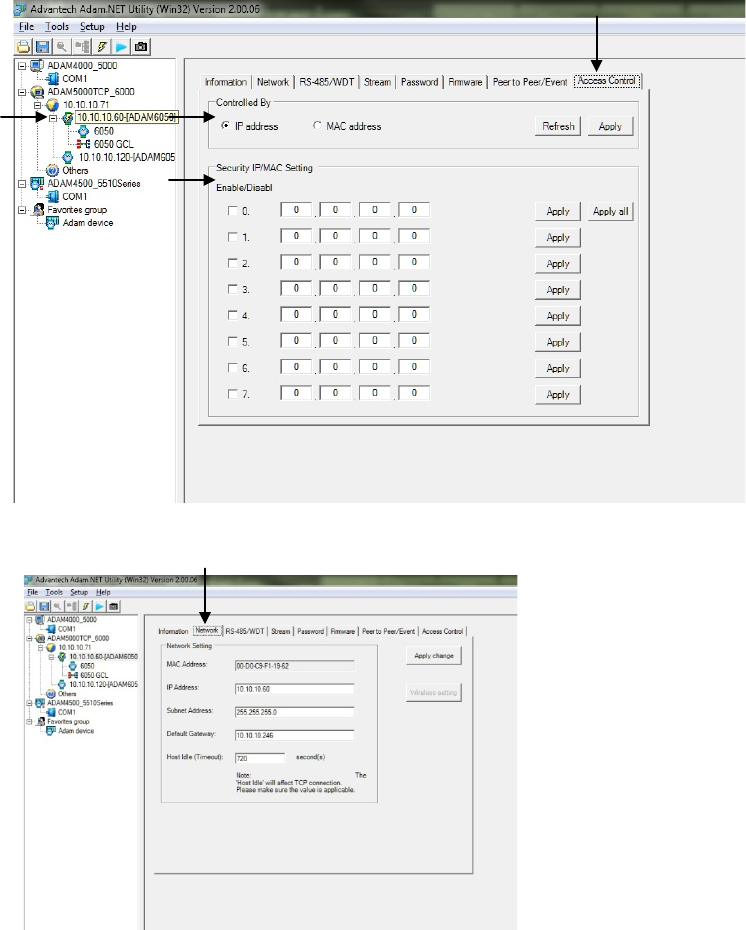Screen dimensions: 746x930
Task: Click Apply button in Controlled By section
Action: tap(610, 126)
